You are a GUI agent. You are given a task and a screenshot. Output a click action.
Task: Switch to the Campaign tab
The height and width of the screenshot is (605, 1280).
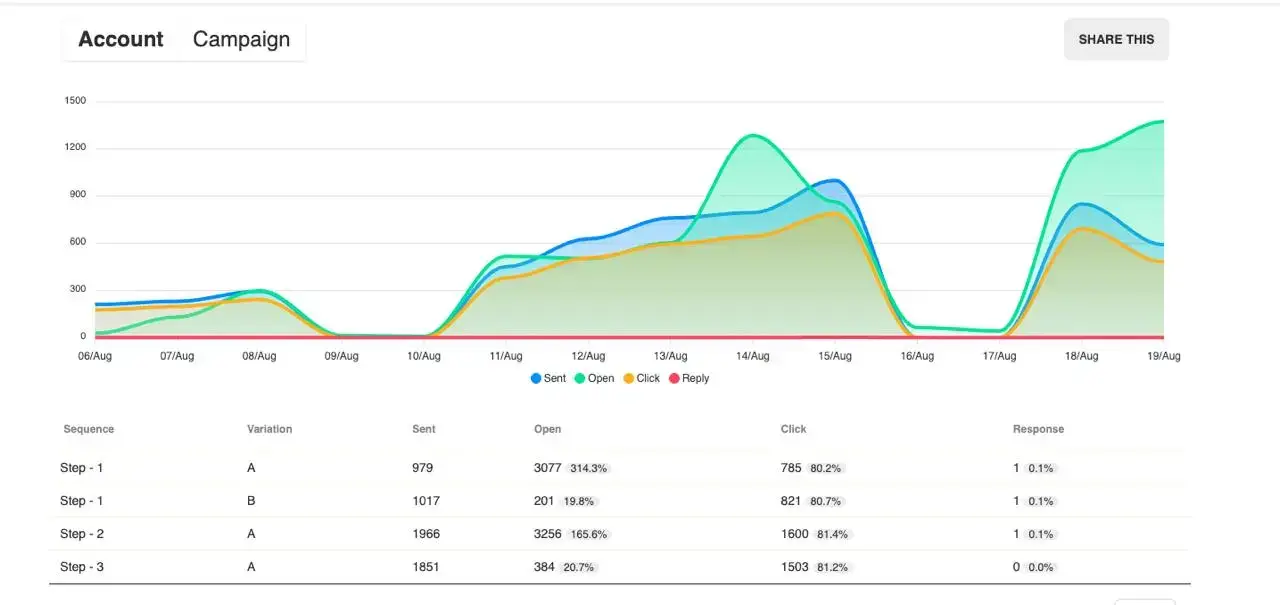pos(241,39)
